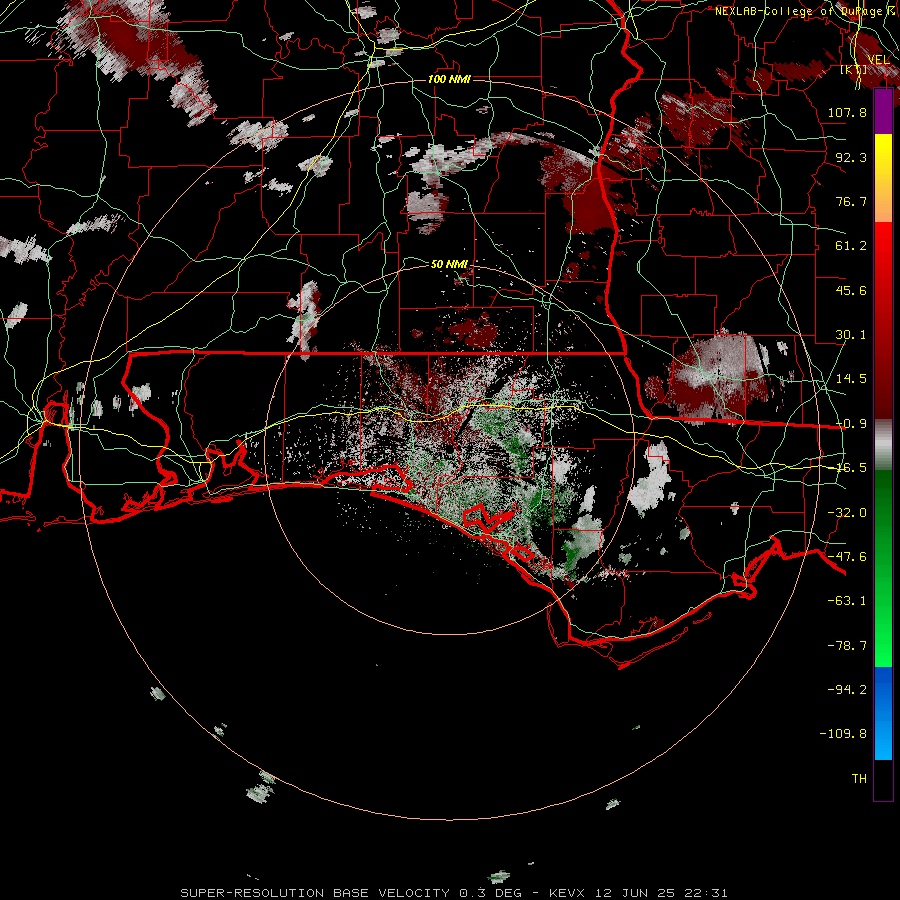Screen dimensions: 900x900
Task: Click the 14.5 value on velocity scale
Action: tap(851, 379)
